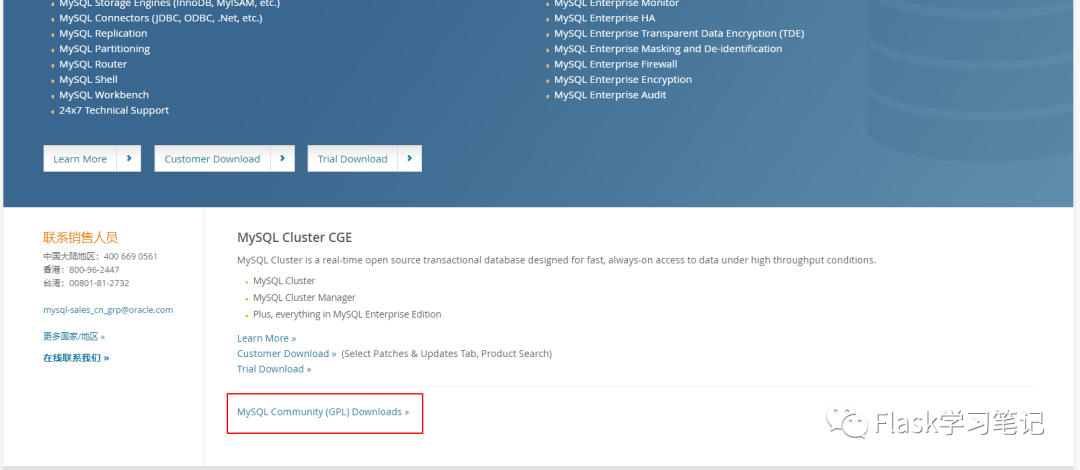The height and width of the screenshot is (470, 1080).
Task: Select the MySQL Partitioning list item
Action: click(x=105, y=49)
